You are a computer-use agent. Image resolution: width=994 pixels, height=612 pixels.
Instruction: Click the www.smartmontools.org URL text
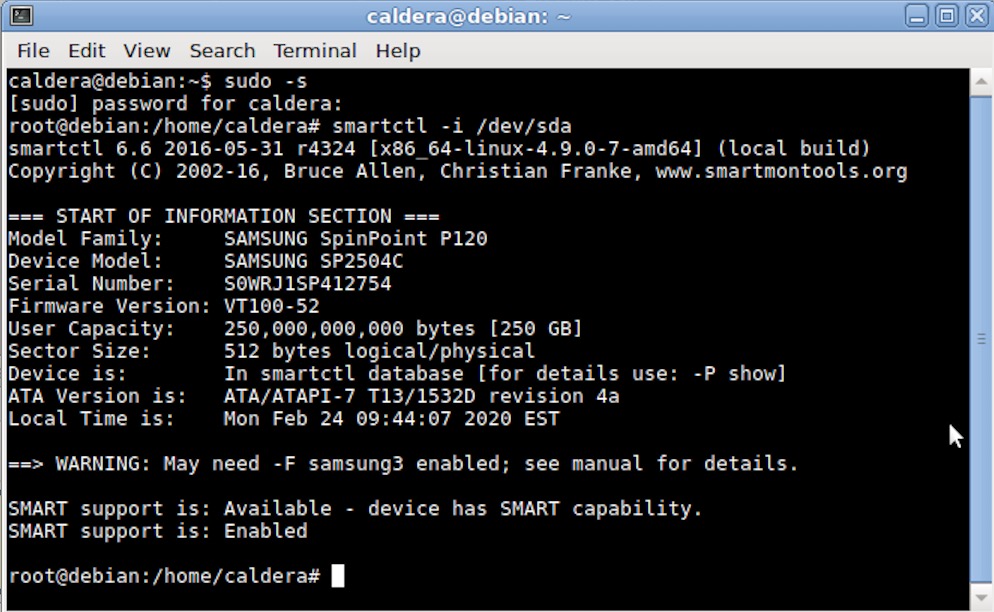[781, 171]
